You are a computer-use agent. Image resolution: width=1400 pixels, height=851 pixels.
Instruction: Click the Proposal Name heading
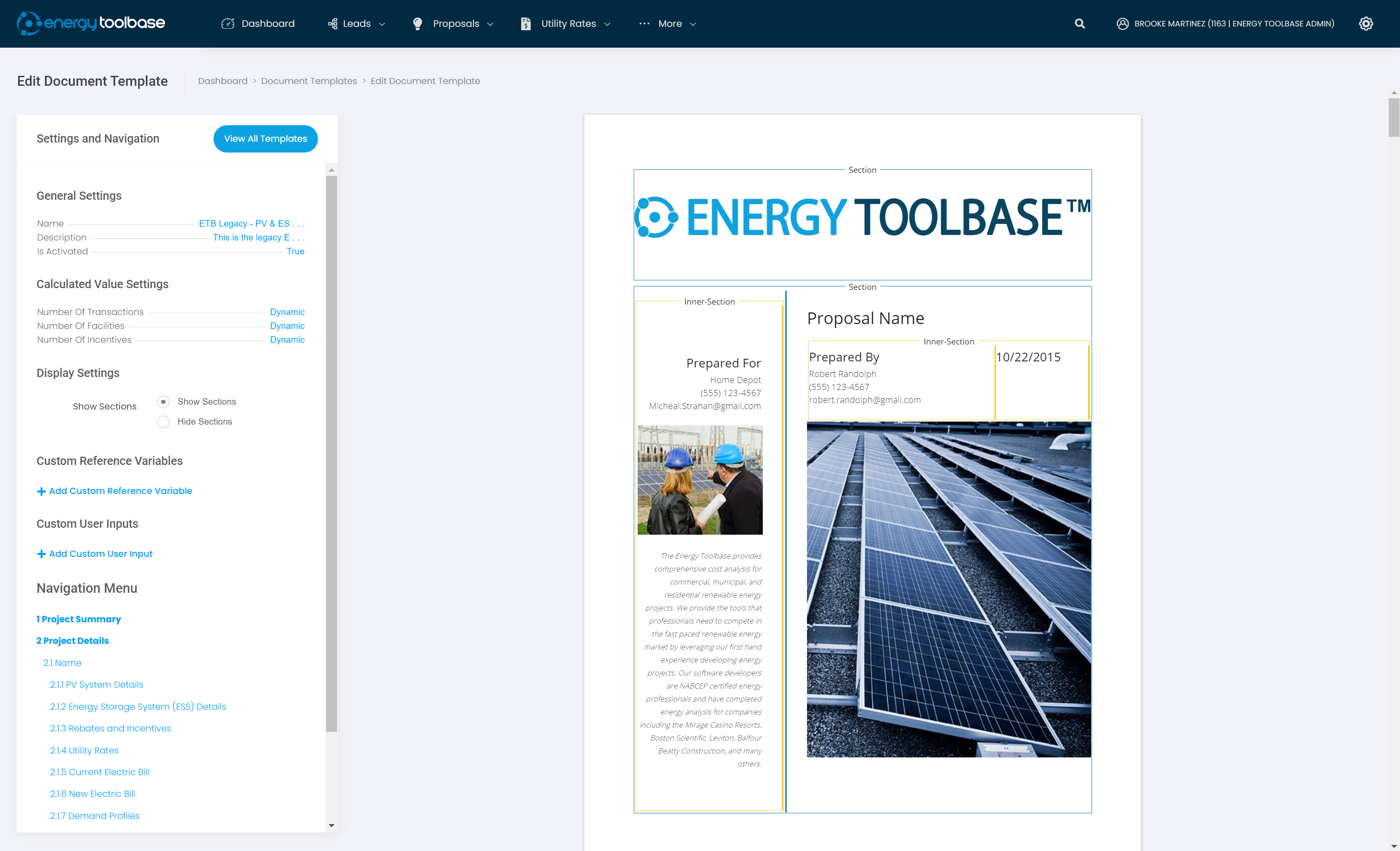click(x=865, y=318)
